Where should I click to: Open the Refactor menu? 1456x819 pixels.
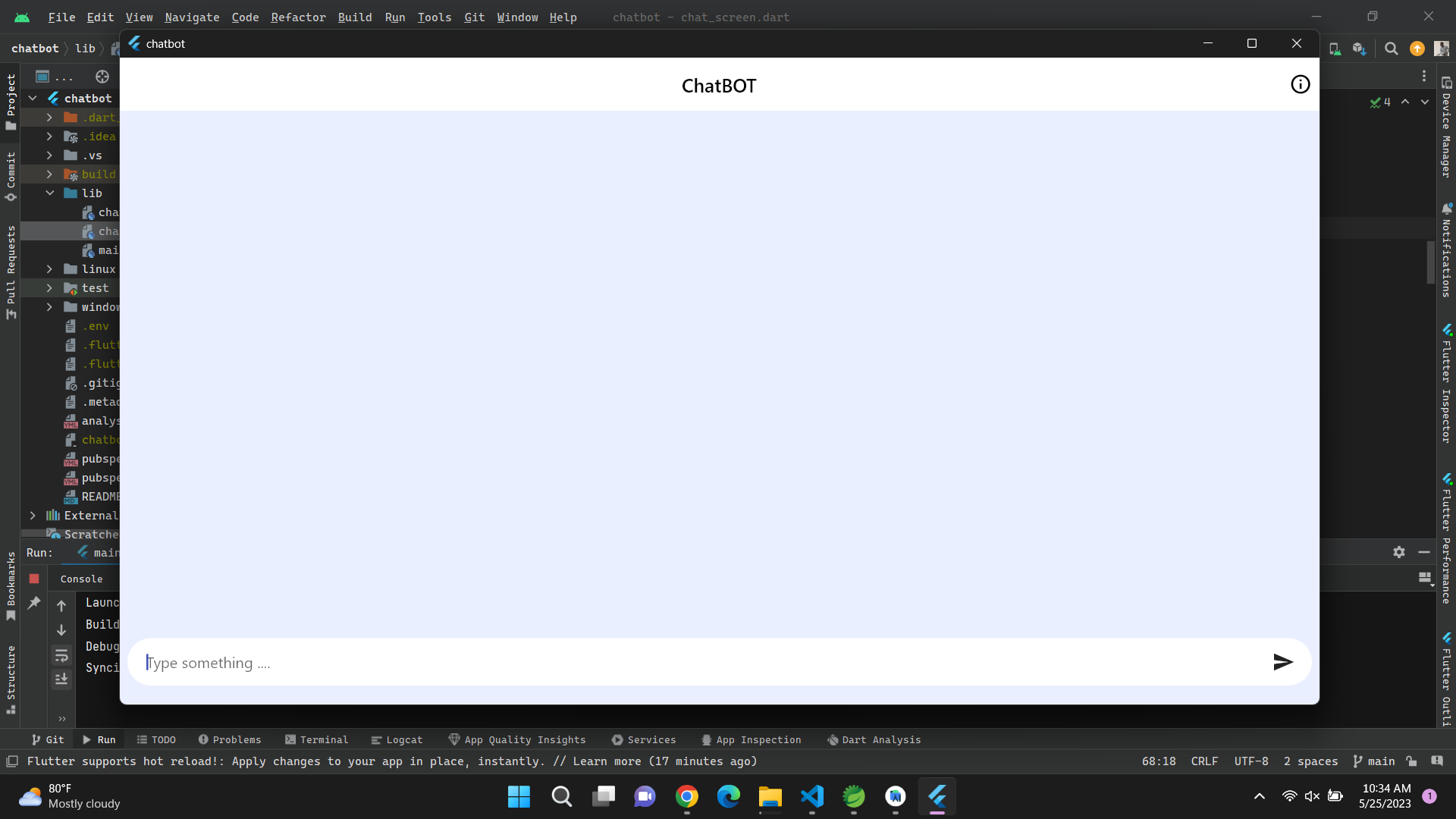pyautogui.click(x=298, y=17)
